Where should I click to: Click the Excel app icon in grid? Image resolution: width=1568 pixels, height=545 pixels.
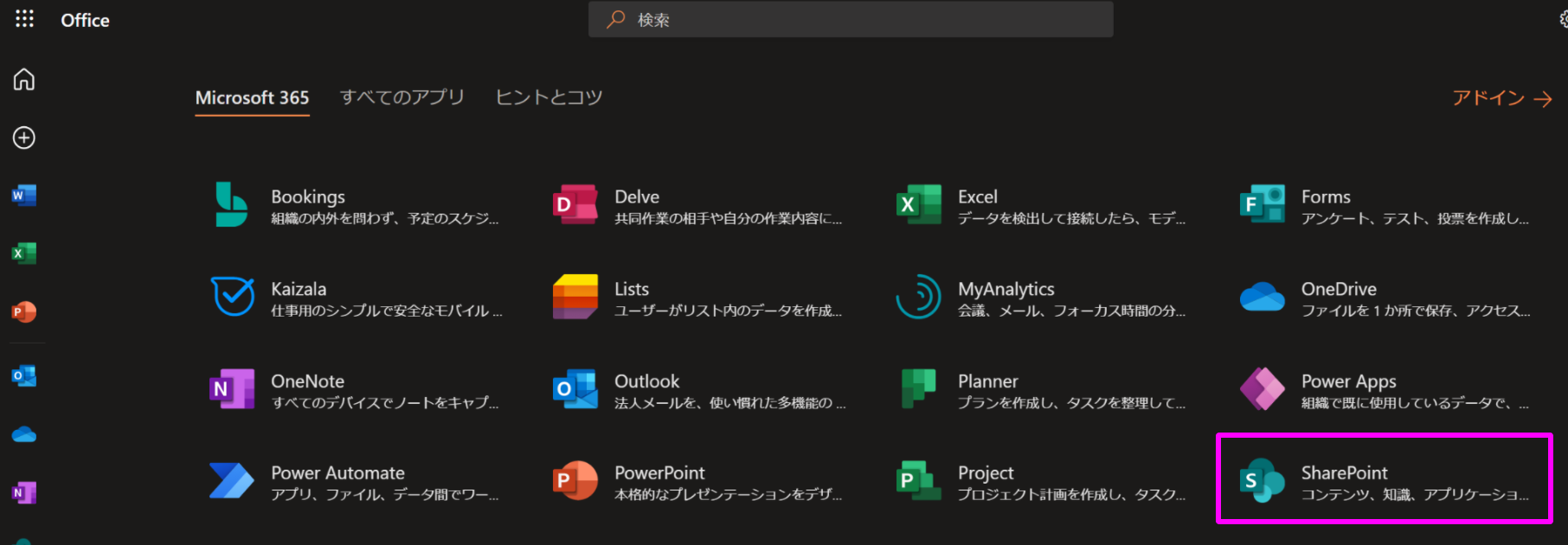[919, 205]
